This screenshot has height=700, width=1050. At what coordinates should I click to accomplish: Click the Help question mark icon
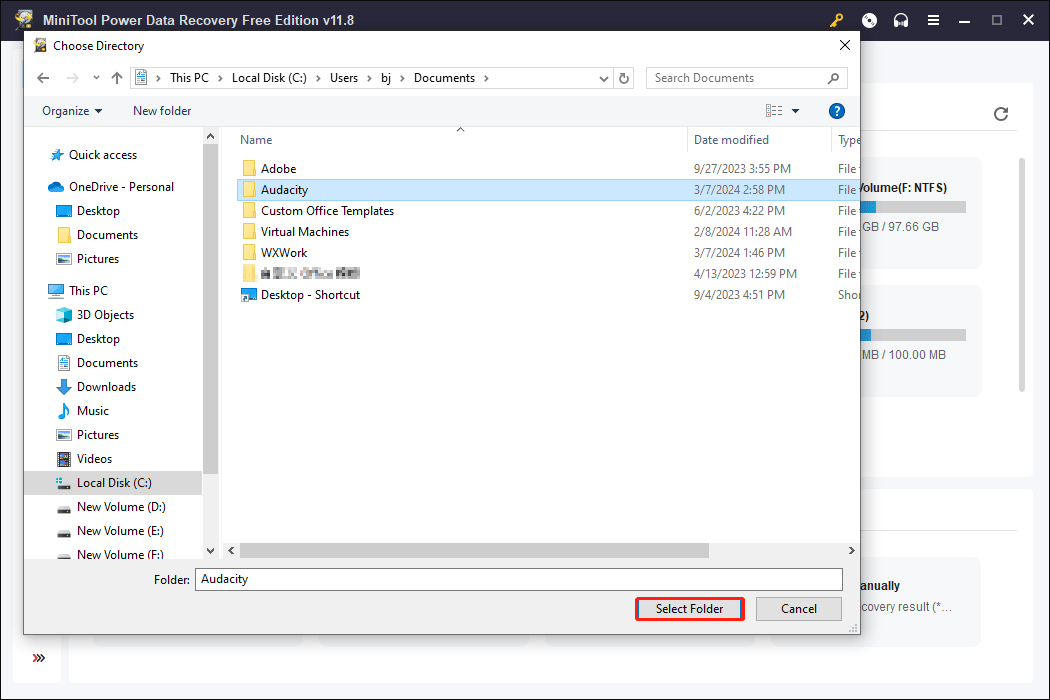[837, 111]
